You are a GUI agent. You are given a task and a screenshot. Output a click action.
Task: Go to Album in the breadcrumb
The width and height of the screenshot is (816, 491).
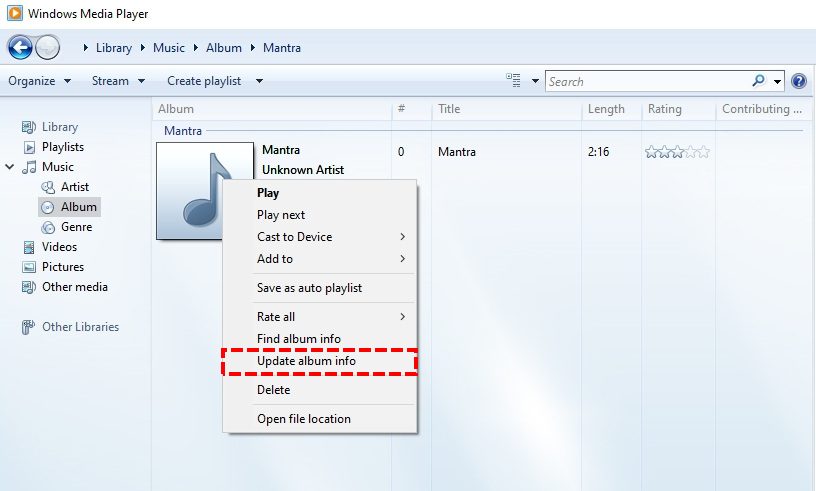pos(224,48)
